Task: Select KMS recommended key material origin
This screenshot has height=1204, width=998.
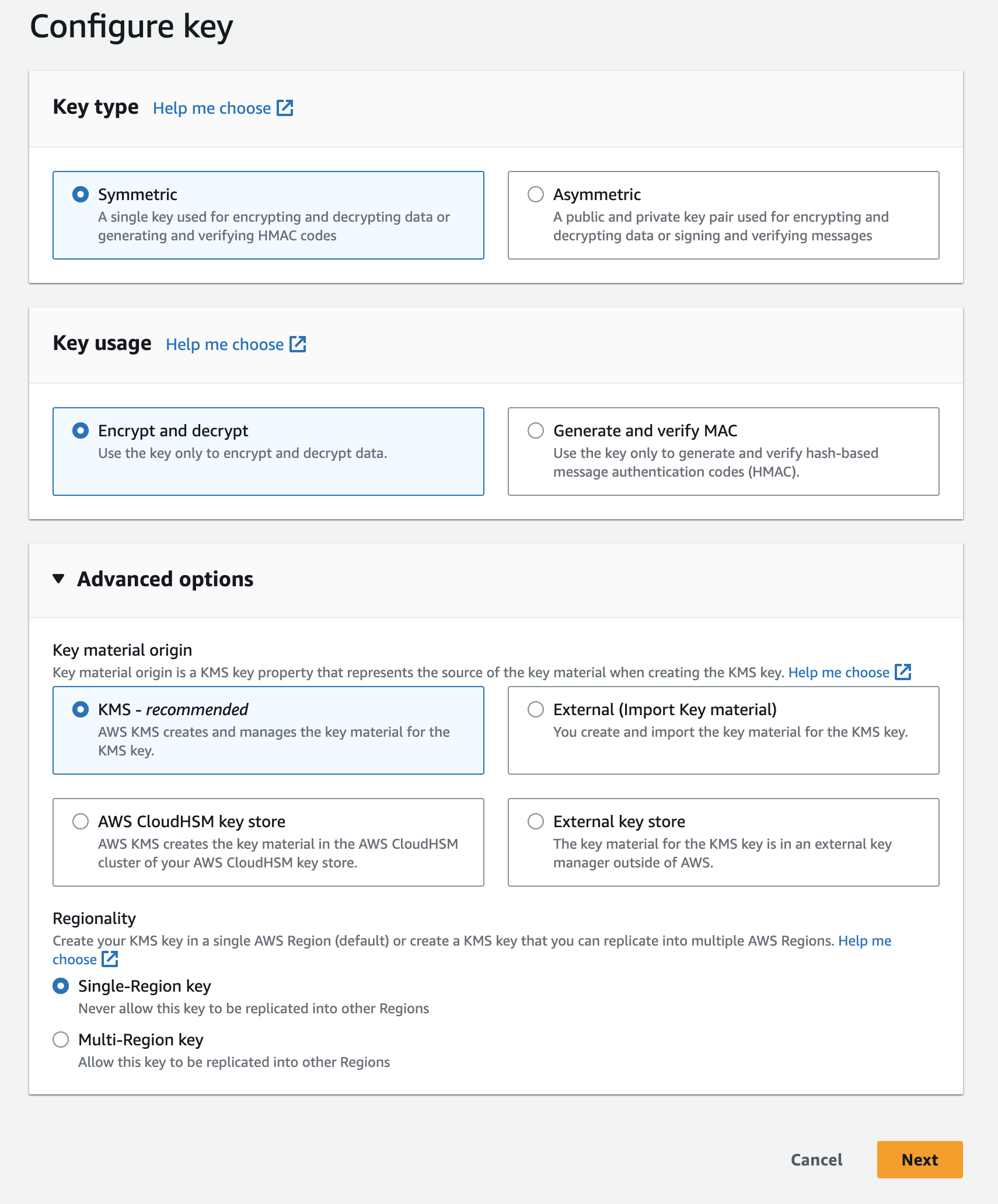Action: pos(81,709)
